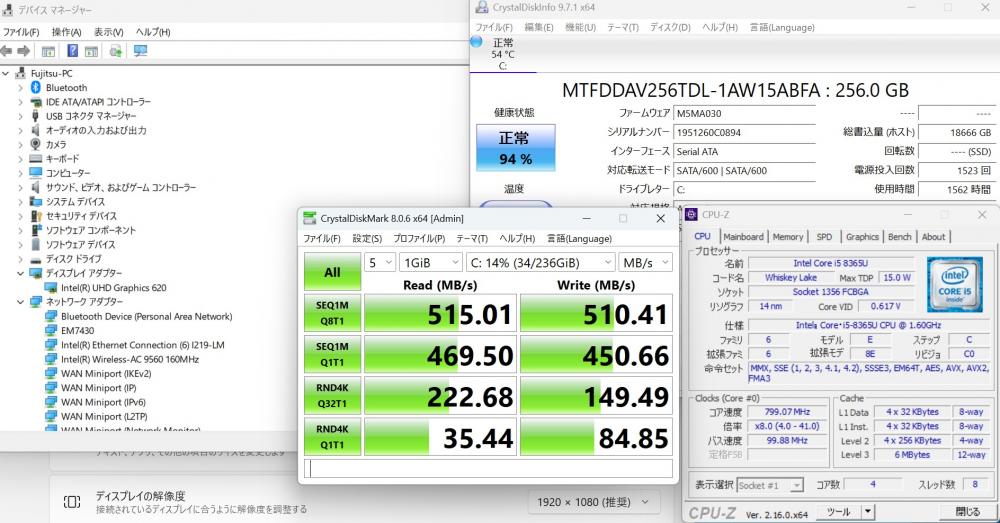1000x523 pixels.
Task: Switch to the Graphics tab in CPU-Z
Action: [x=862, y=237]
